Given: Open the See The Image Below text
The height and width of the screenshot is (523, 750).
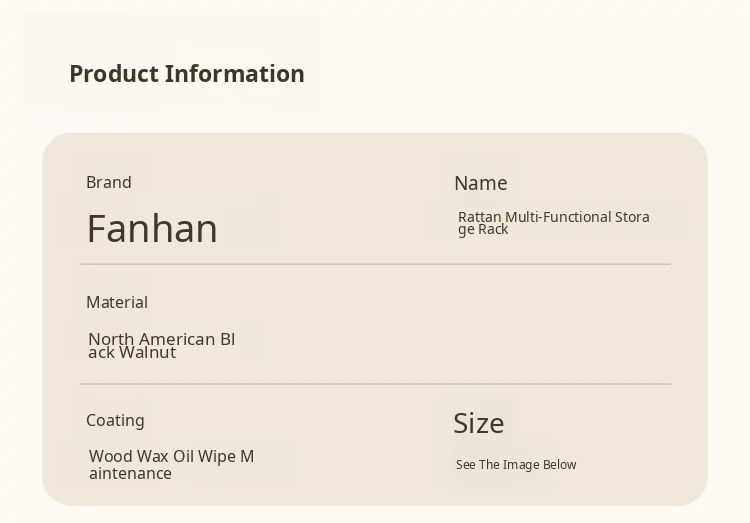Looking at the screenshot, I should tap(516, 465).
